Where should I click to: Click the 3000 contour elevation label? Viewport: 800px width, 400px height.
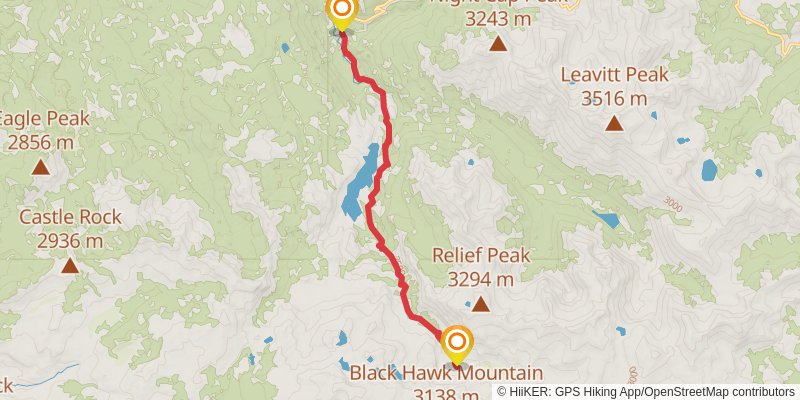pos(673,204)
